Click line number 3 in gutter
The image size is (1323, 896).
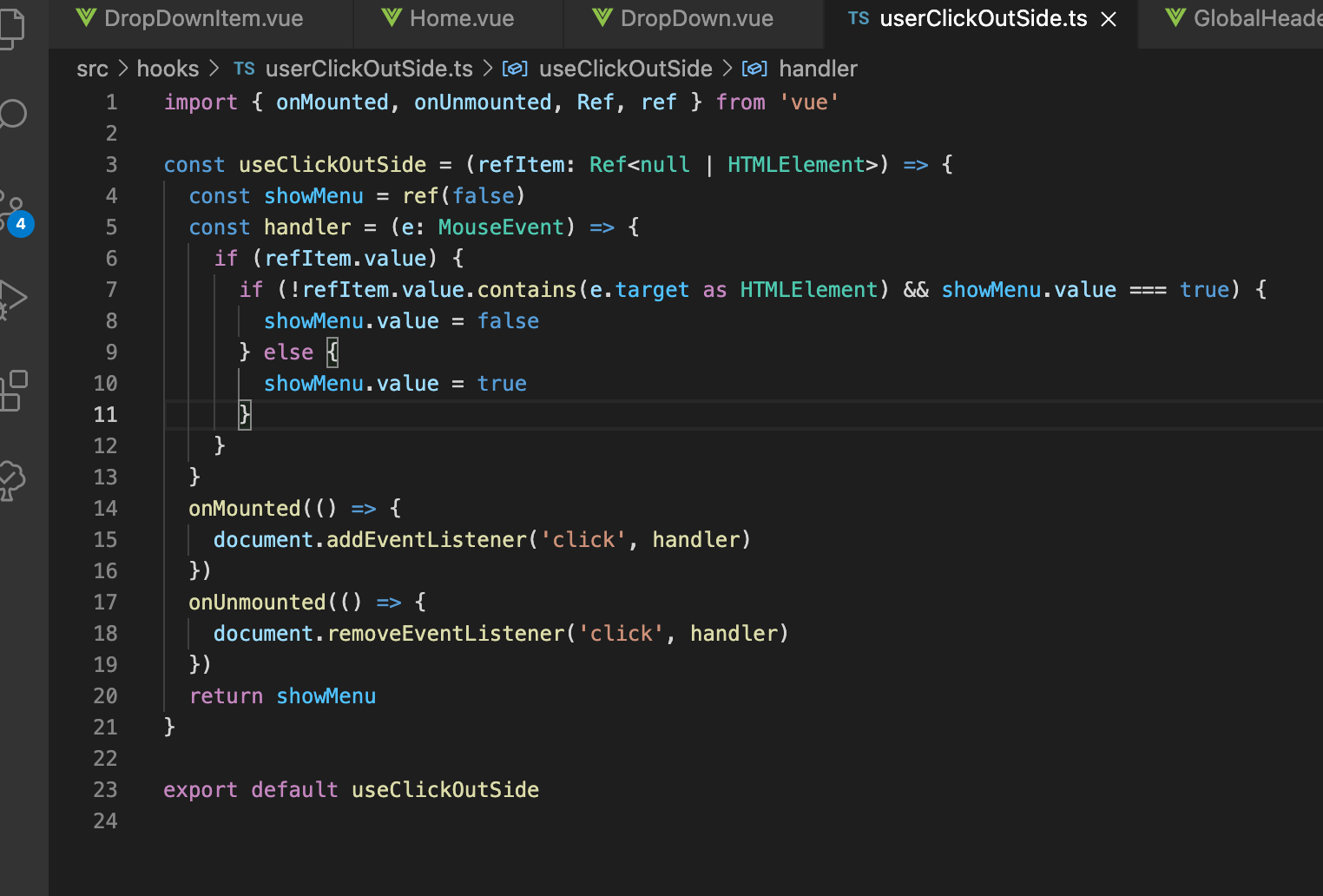coord(111,165)
